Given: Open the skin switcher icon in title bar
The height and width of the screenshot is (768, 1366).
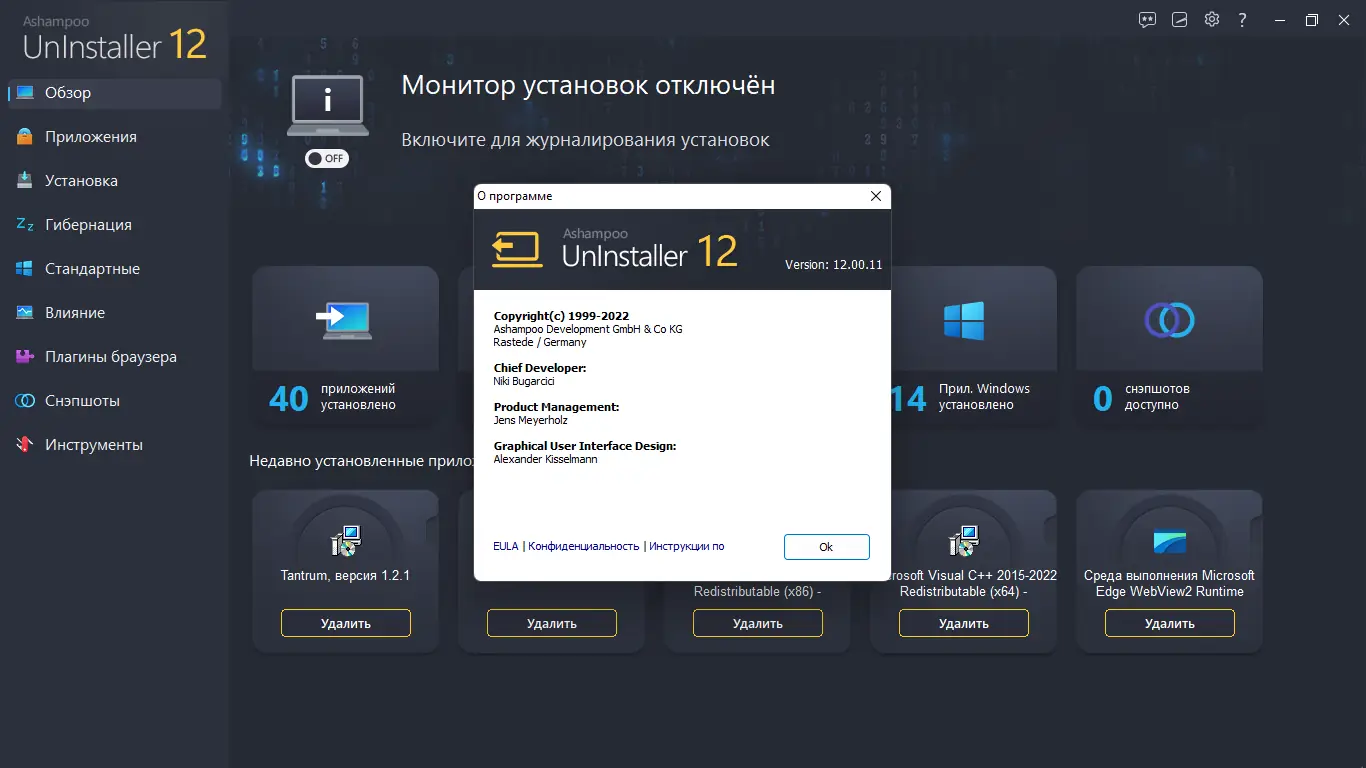Looking at the screenshot, I should (x=1180, y=19).
